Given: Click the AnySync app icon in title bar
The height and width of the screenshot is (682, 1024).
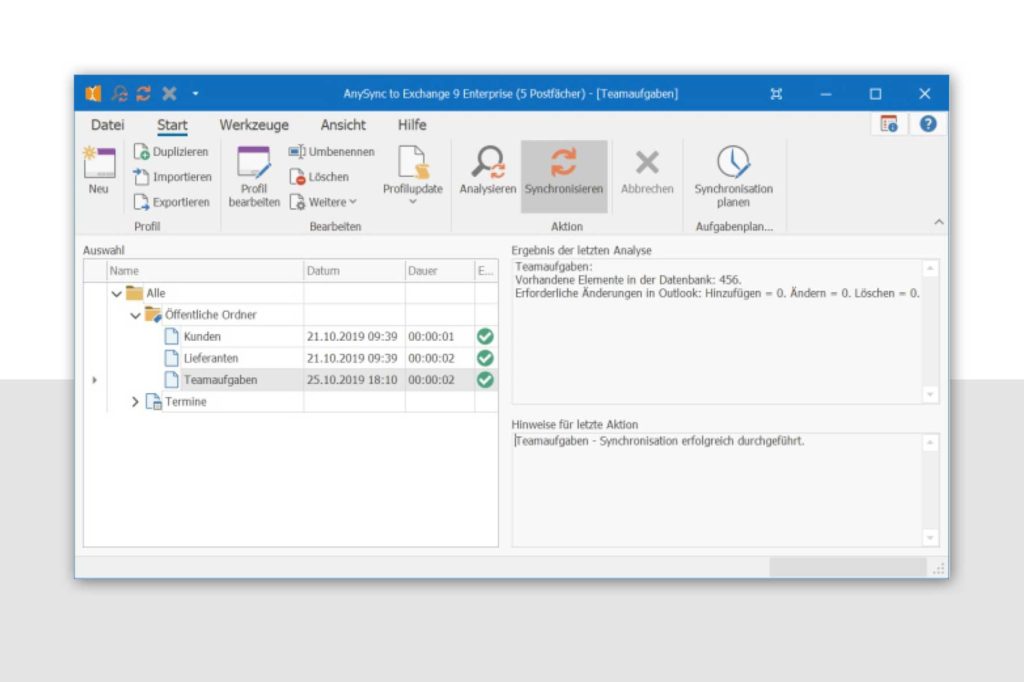Looking at the screenshot, I should [x=93, y=93].
